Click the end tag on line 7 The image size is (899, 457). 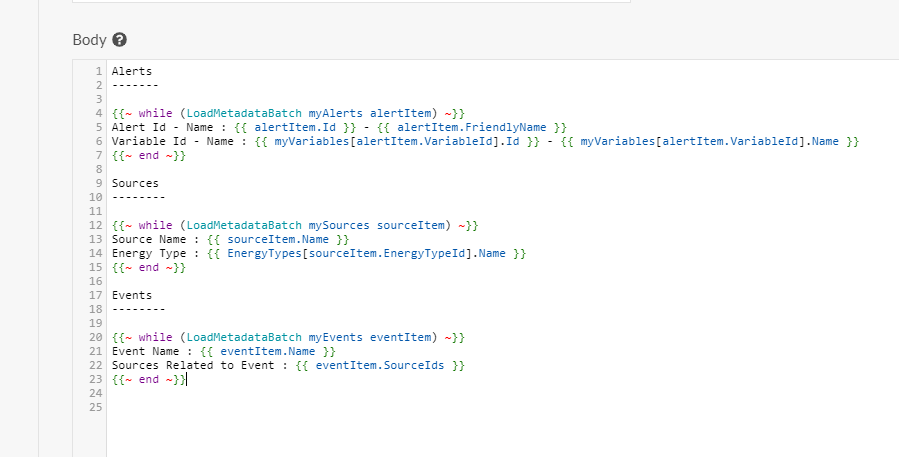[149, 156]
